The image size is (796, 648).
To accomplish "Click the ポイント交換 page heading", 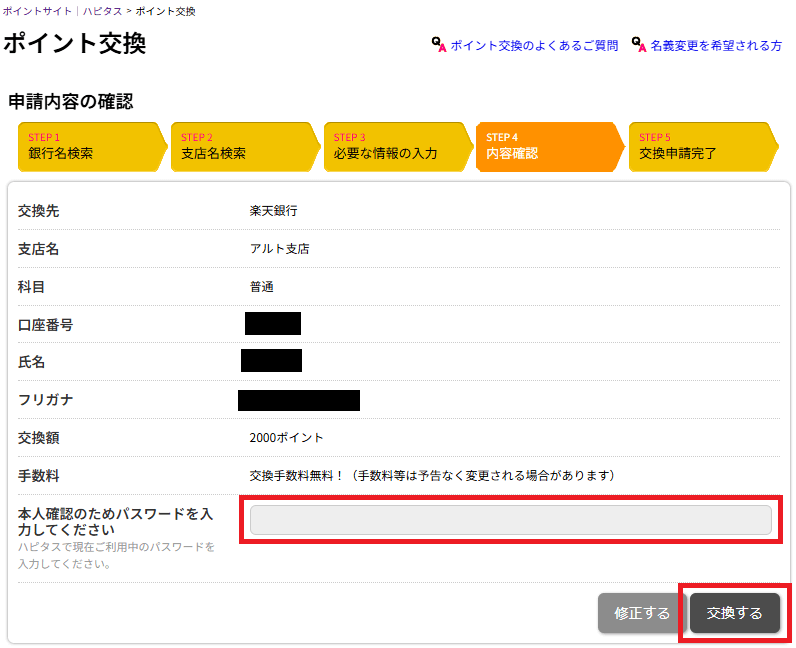I will point(75,45).
